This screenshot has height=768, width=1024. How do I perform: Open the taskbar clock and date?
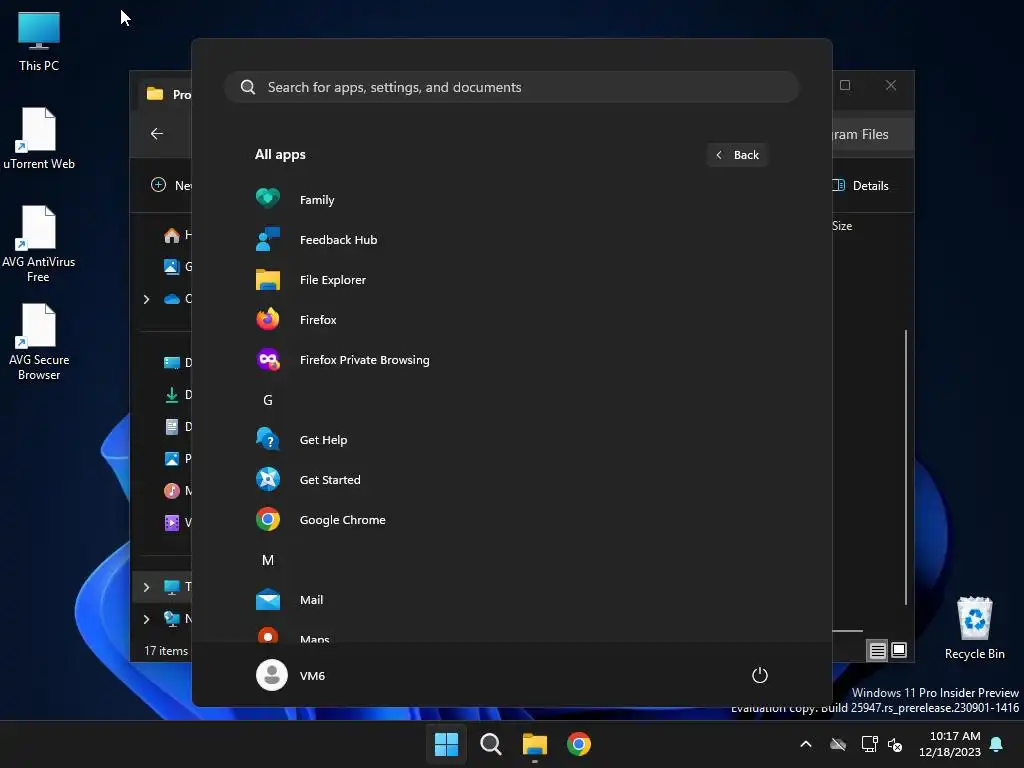click(x=950, y=744)
